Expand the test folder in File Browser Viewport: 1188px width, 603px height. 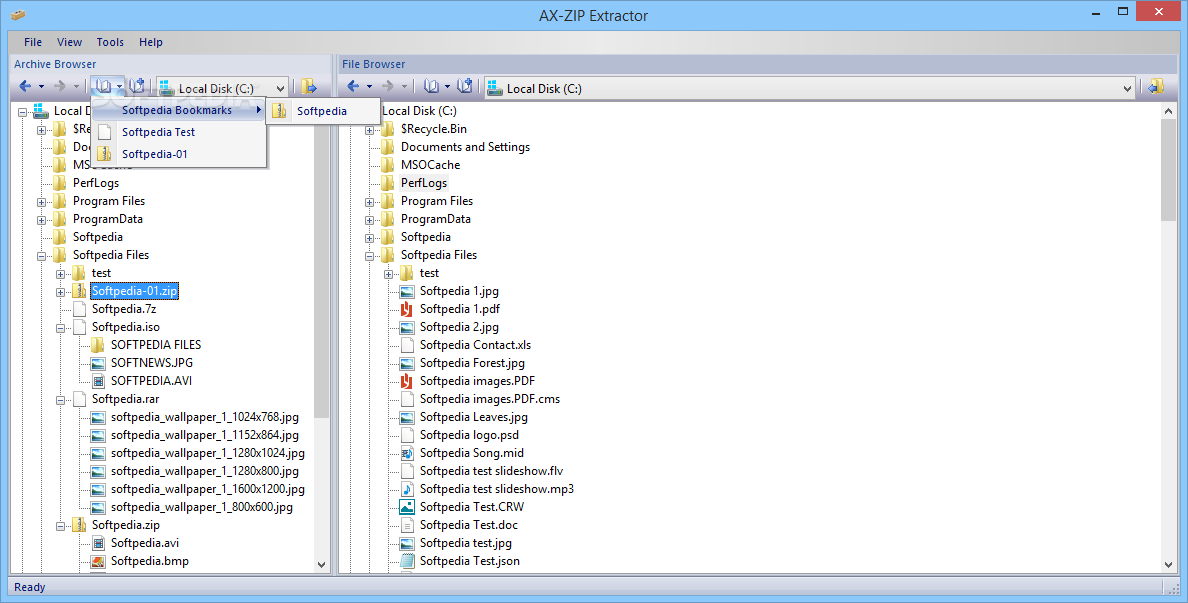(389, 273)
